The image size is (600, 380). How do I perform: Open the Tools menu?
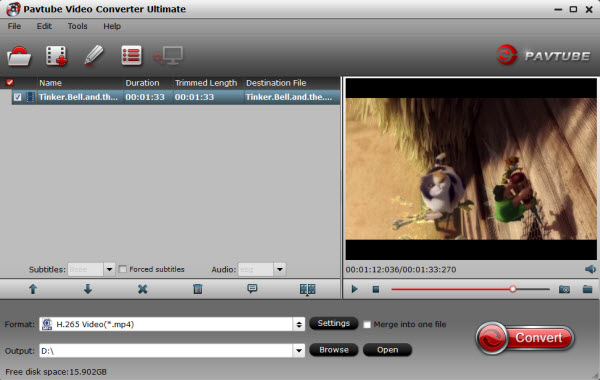[x=77, y=26]
